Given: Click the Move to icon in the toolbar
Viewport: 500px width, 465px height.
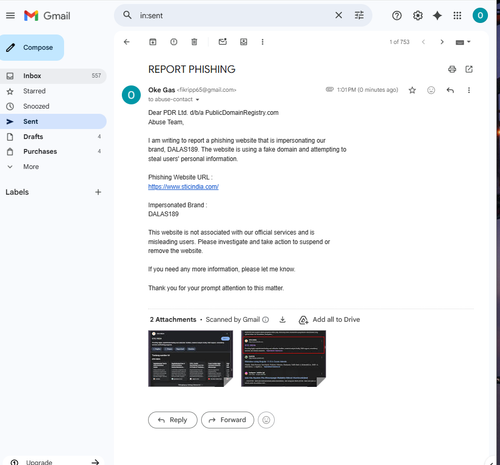Looking at the screenshot, I should click(244, 42).
